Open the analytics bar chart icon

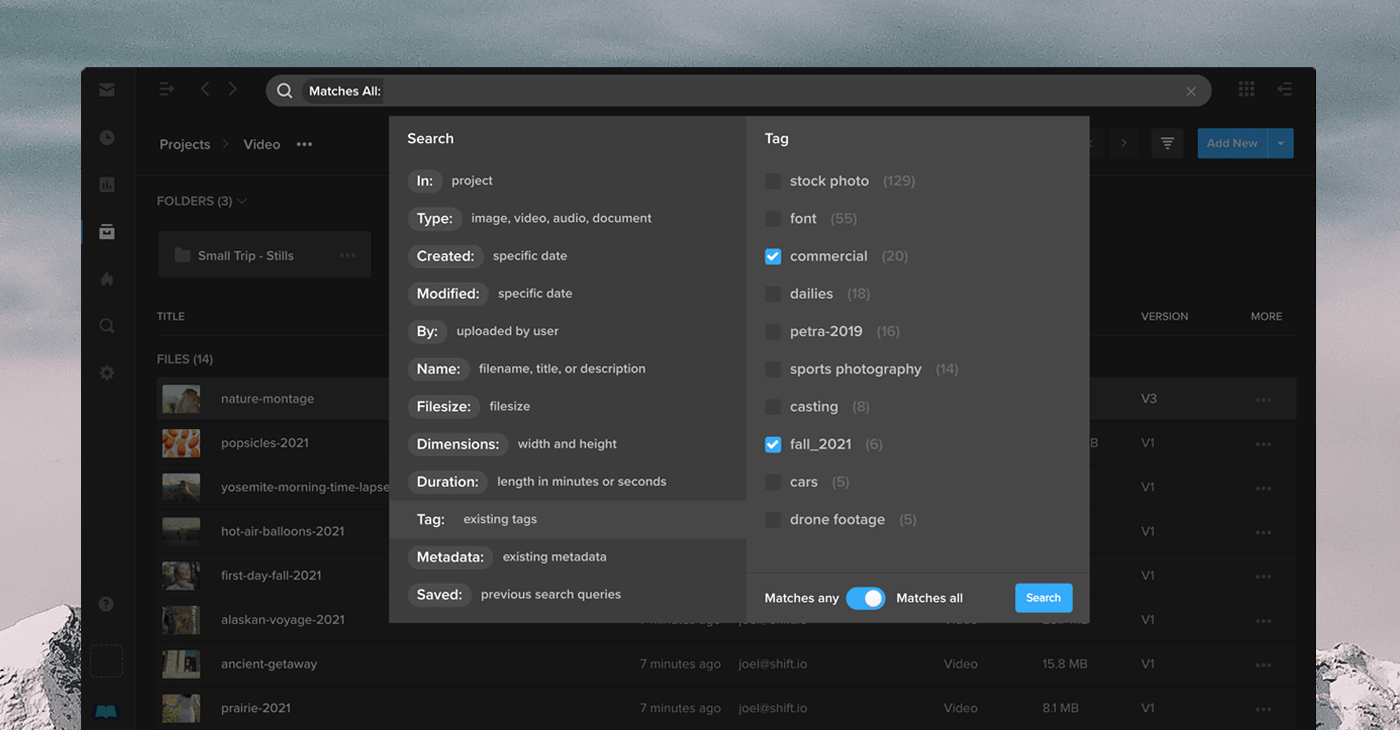[107, 185]
